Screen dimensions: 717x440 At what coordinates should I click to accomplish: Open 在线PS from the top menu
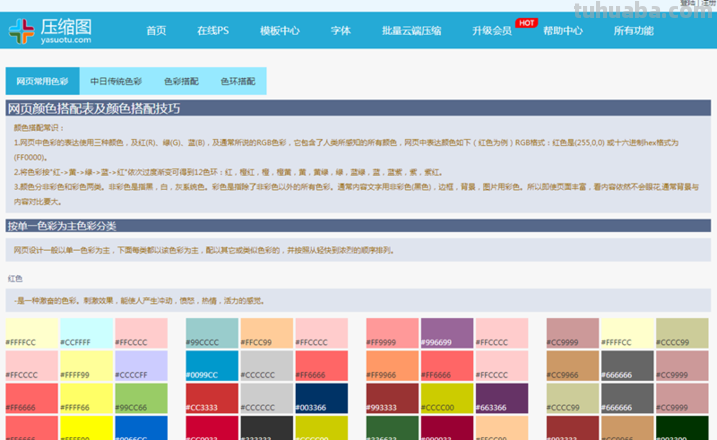[213, 31]
